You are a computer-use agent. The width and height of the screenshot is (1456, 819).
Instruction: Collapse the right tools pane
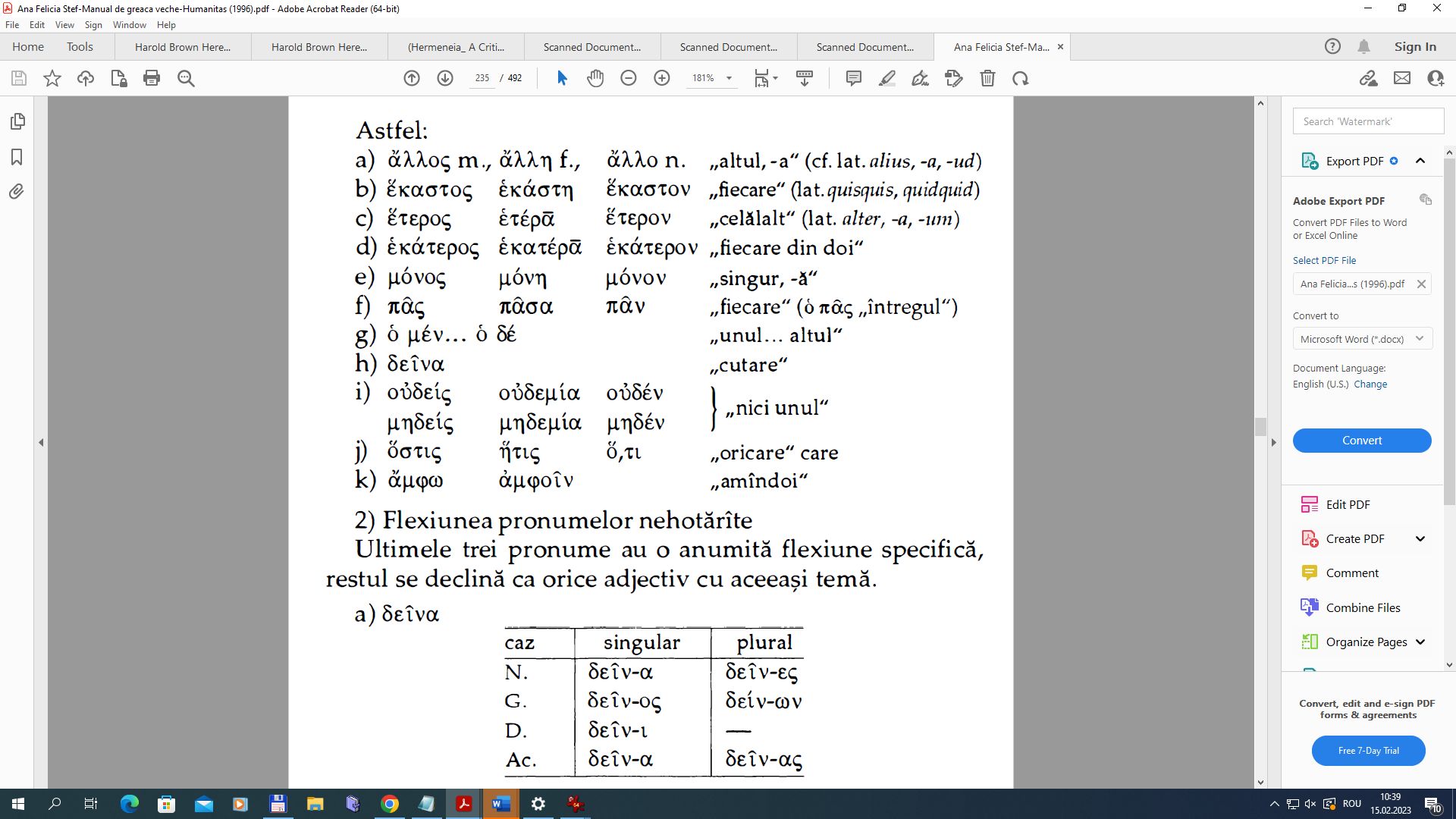pyautogui.click(x=1274, y=442)
